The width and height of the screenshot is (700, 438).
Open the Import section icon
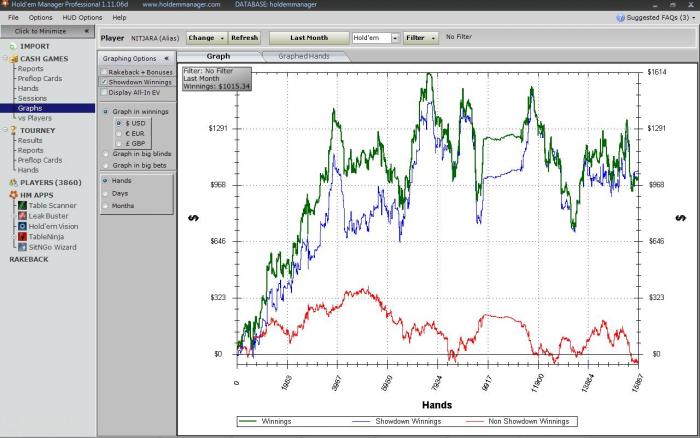13,46
